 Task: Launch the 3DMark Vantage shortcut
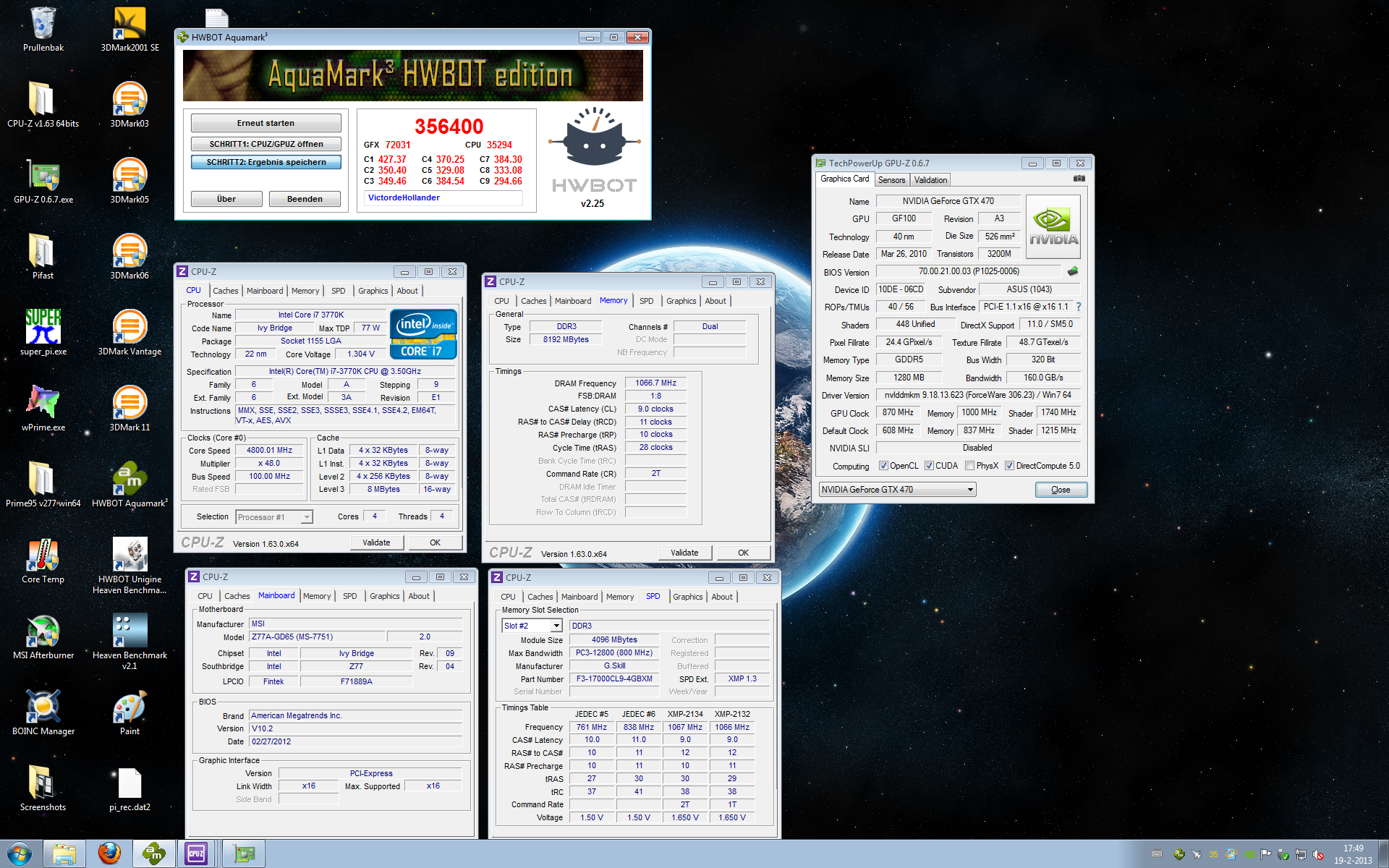129,333
